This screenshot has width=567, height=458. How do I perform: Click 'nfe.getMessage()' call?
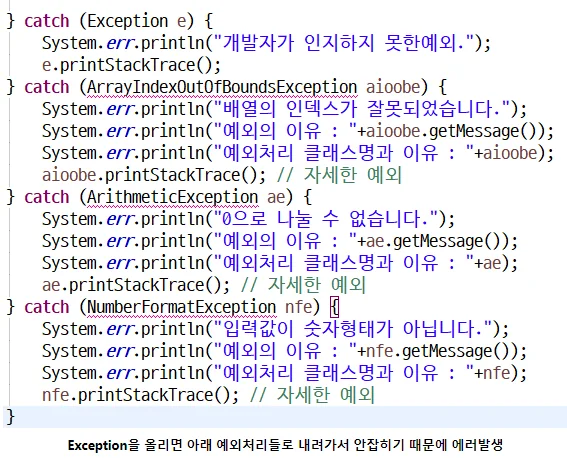tap(442, 351)
